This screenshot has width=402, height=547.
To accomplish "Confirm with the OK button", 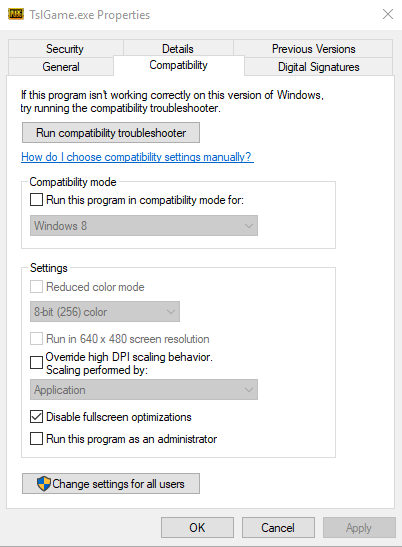I will coord(198,527).
